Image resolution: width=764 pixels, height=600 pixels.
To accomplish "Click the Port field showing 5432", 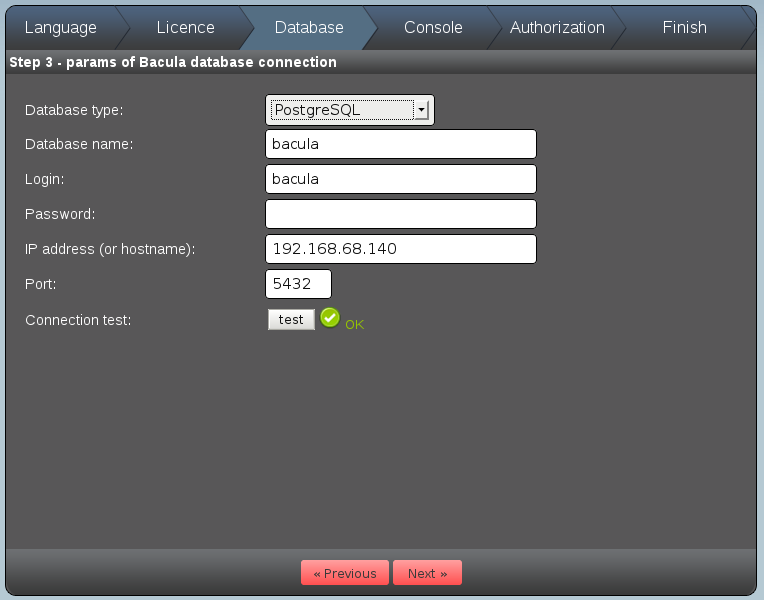I will (298, 284).
